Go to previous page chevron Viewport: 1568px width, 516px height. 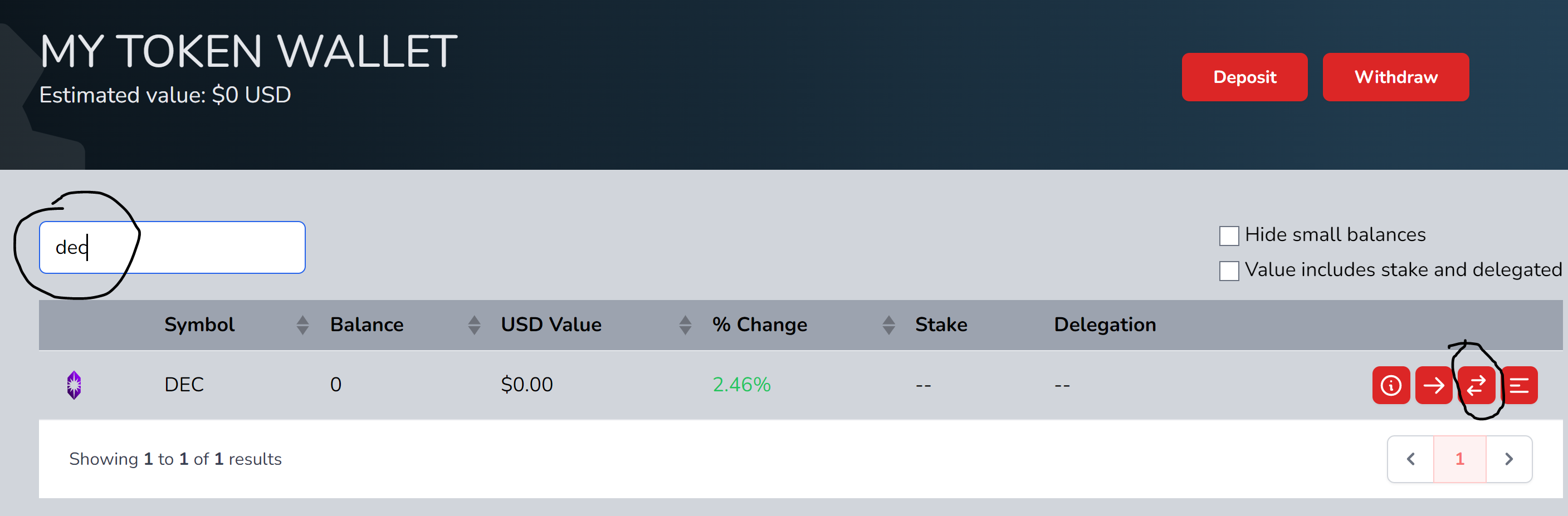1411,459
